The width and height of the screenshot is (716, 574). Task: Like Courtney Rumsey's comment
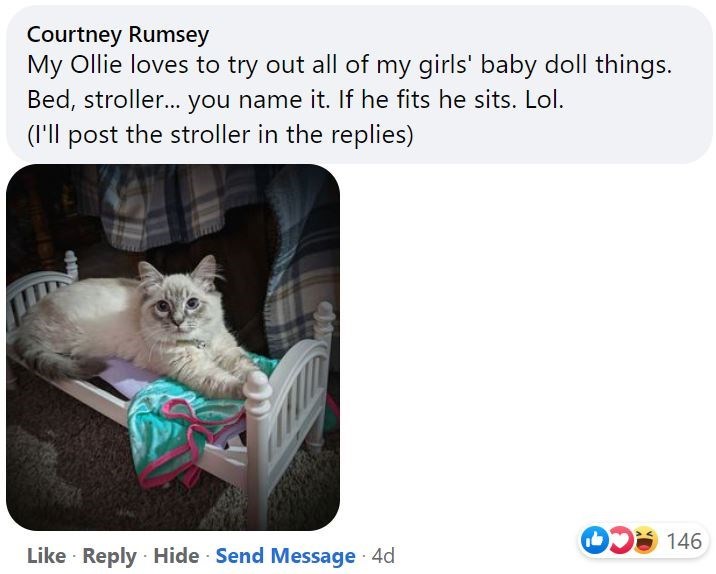[x=46, y=555]
